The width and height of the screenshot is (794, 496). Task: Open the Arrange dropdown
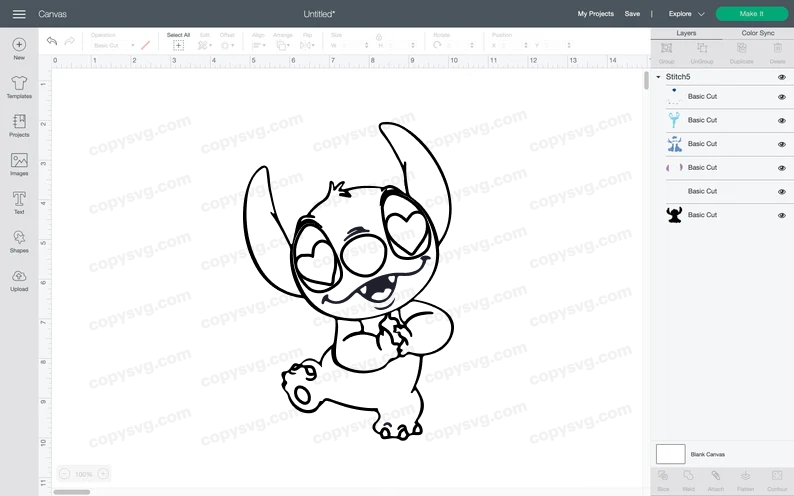283,46
